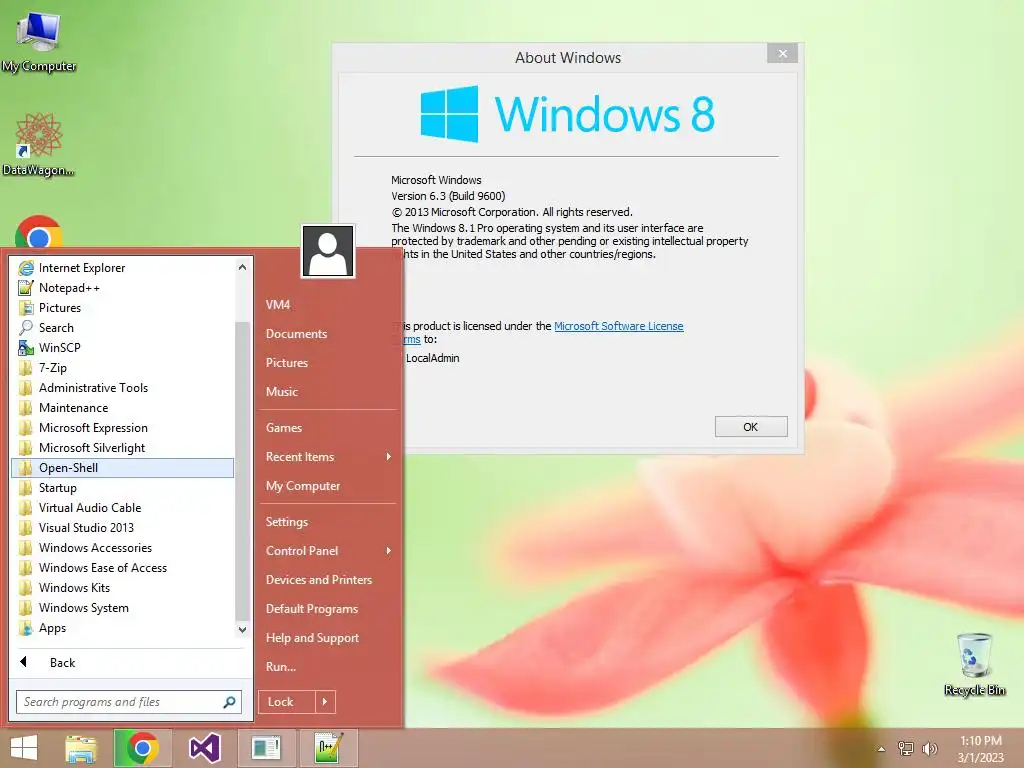Click OK in About Windows dialog

coord(751,426)
